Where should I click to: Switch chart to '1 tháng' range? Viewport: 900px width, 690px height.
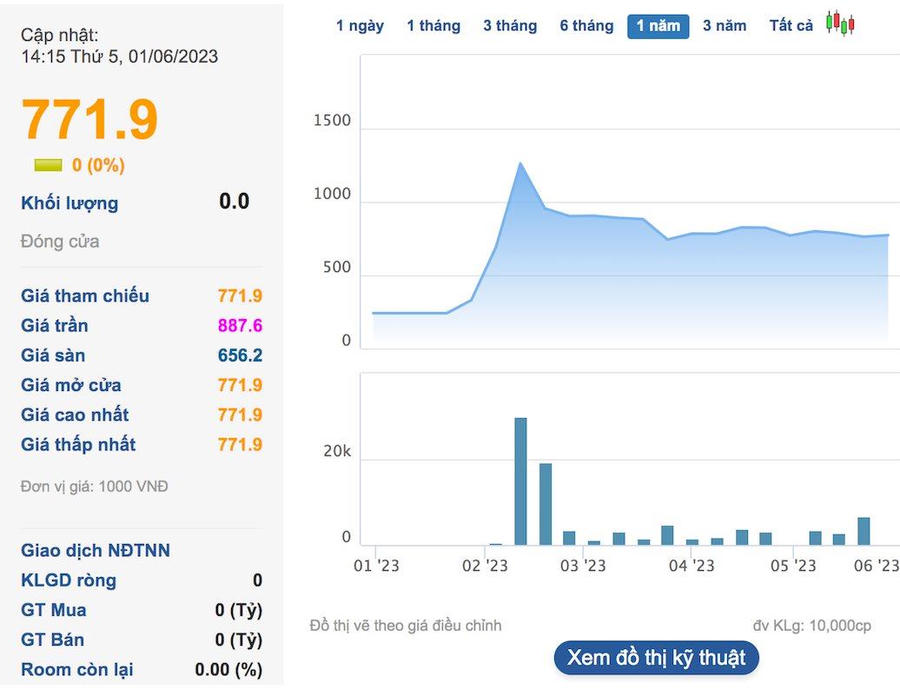[x=433, y=26]
